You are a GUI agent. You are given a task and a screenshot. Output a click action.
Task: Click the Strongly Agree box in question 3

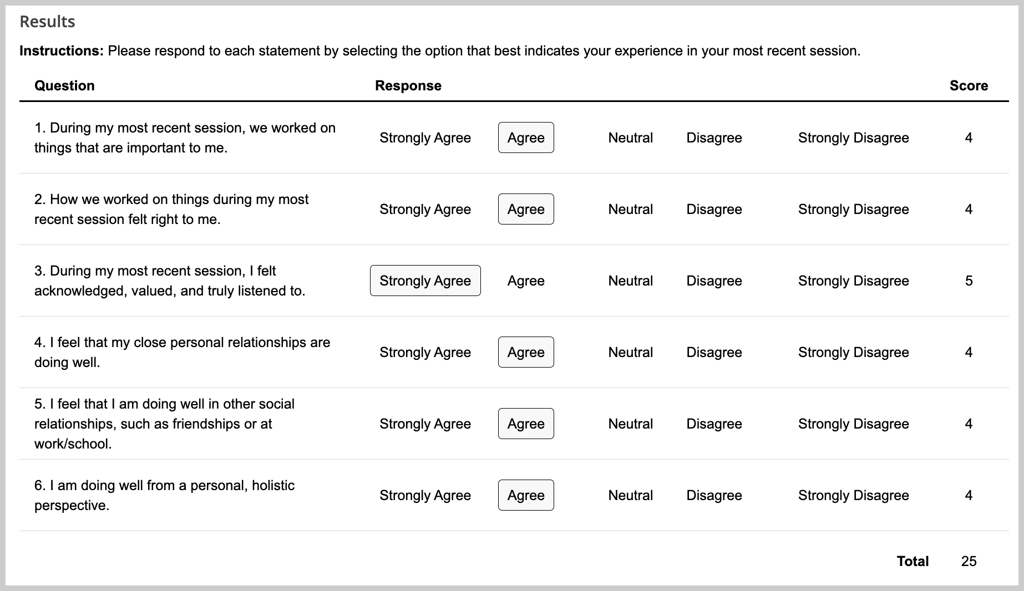click(425, 281)
